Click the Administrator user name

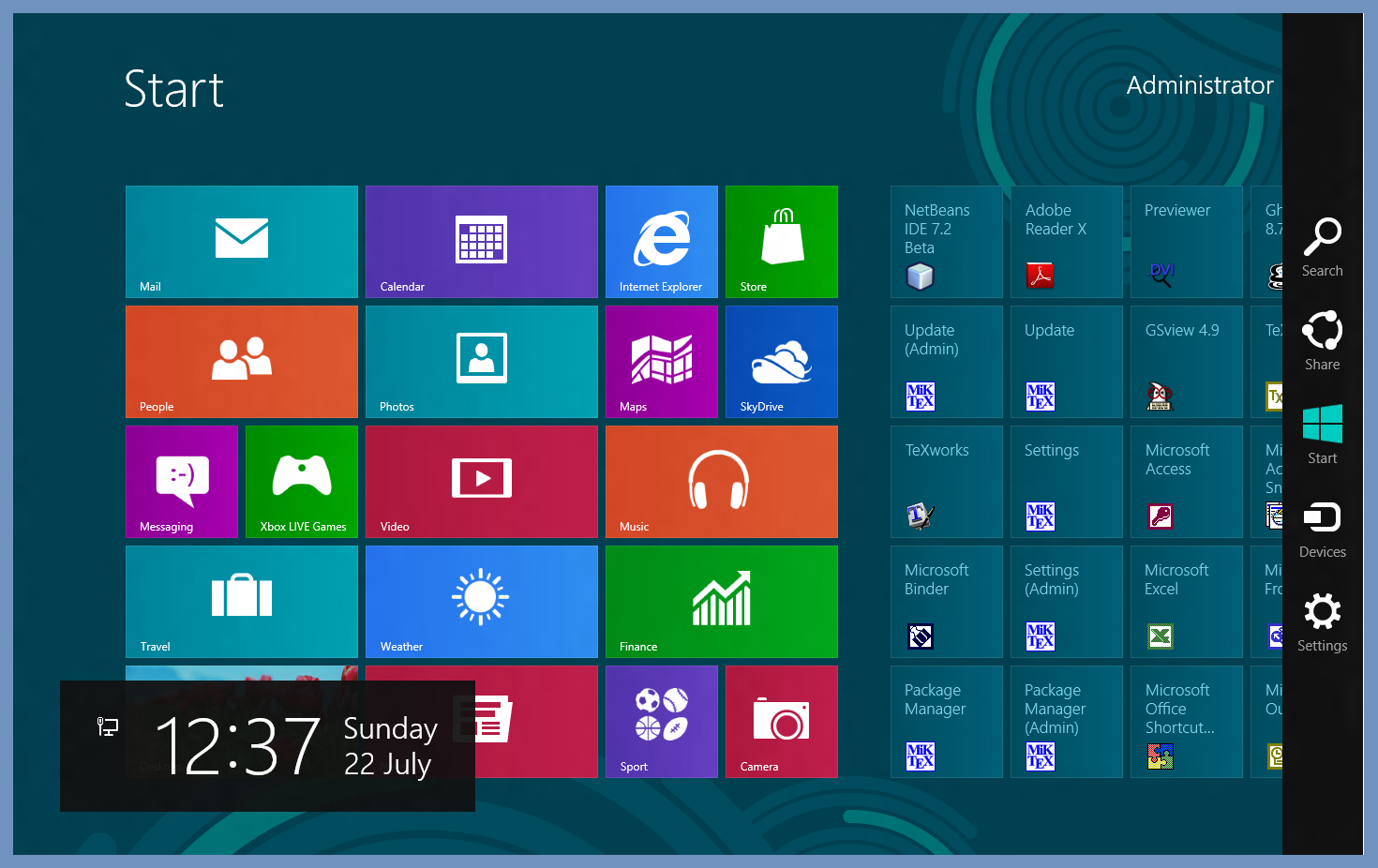point(1200,85)
